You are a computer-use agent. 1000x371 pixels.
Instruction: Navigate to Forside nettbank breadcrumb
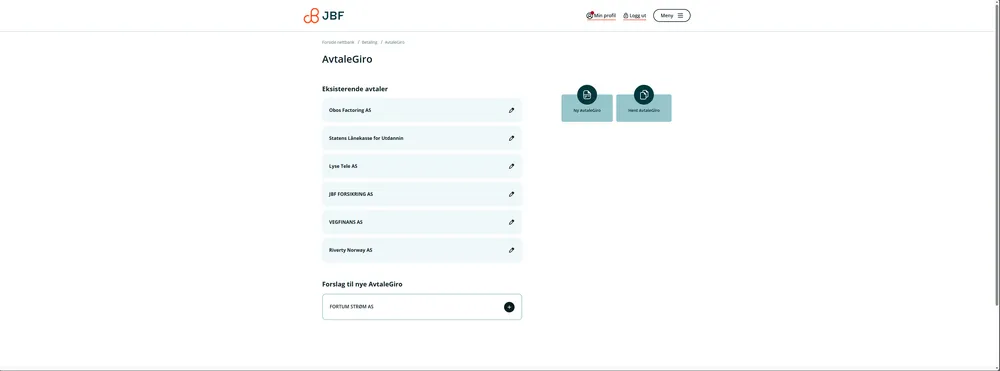338,42
